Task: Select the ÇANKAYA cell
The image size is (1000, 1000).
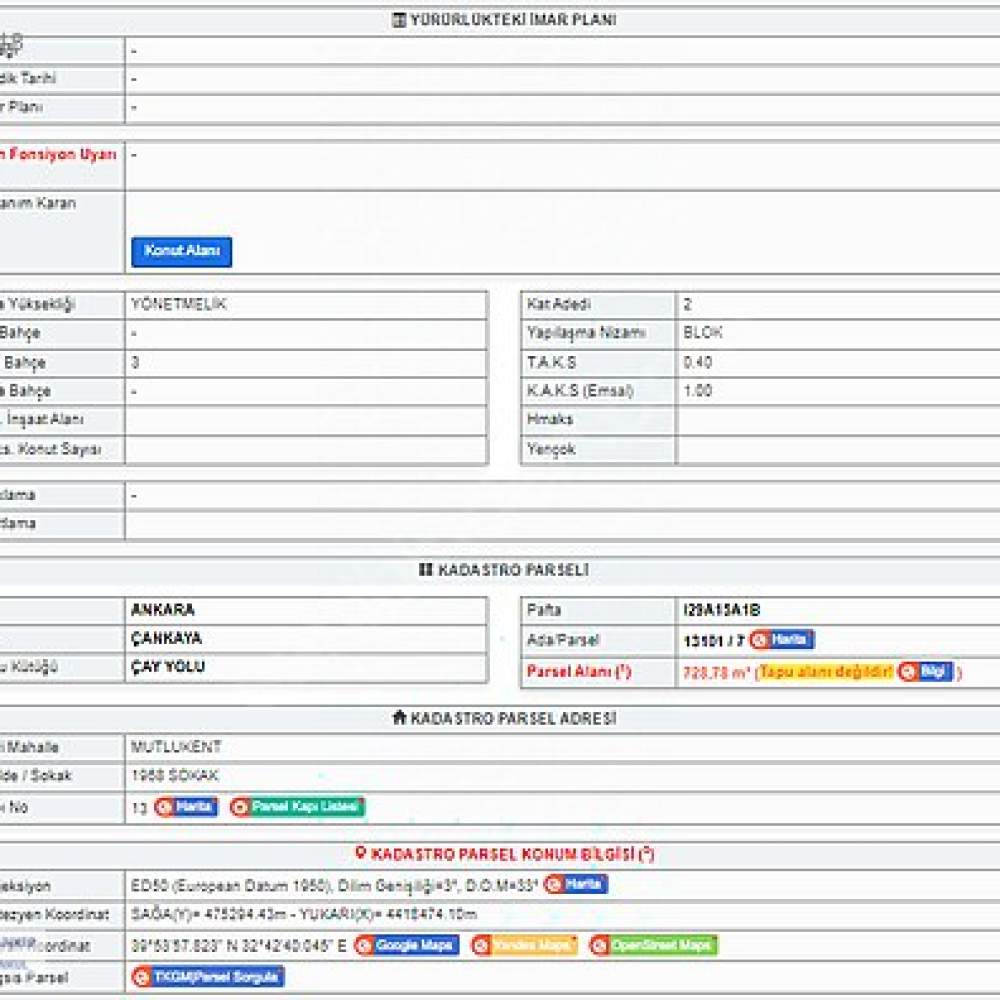Action: [305, 638]
